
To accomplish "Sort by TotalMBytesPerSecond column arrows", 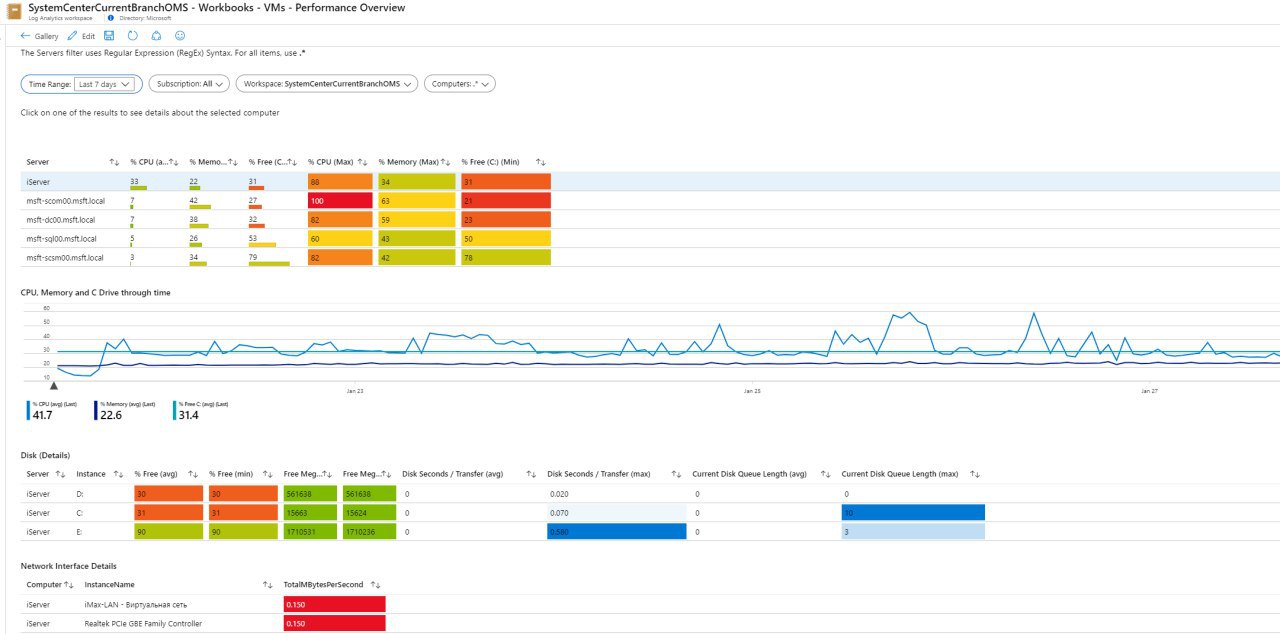I will click(375, 585).
